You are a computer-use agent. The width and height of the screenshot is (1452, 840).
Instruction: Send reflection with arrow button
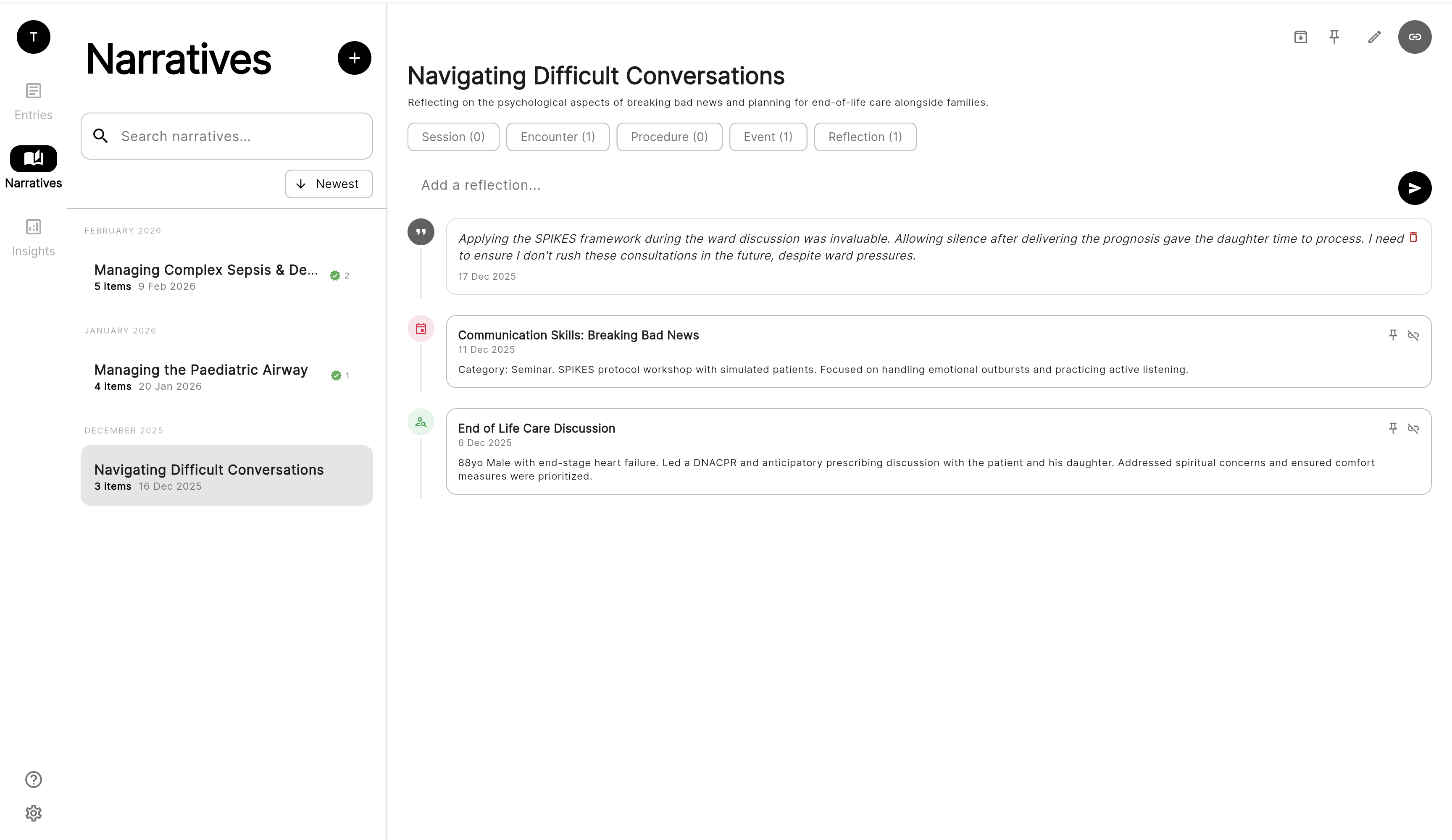pyautogui.click(x=1414, y=188)
